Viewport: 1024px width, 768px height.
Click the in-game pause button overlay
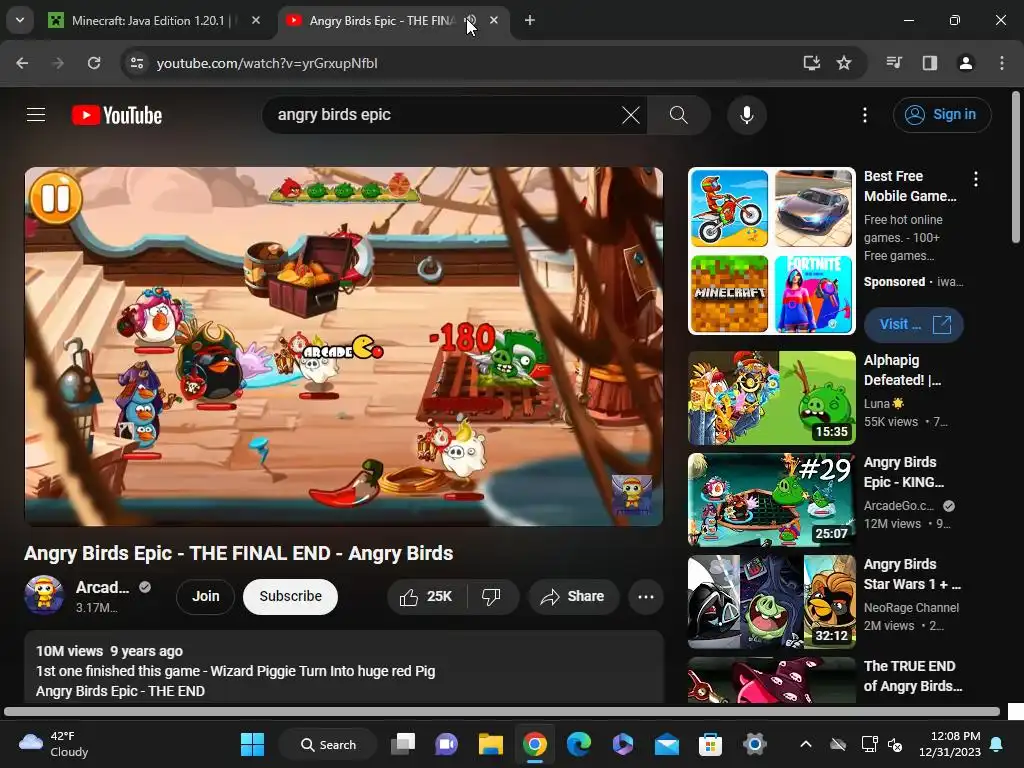coord(56,198)
